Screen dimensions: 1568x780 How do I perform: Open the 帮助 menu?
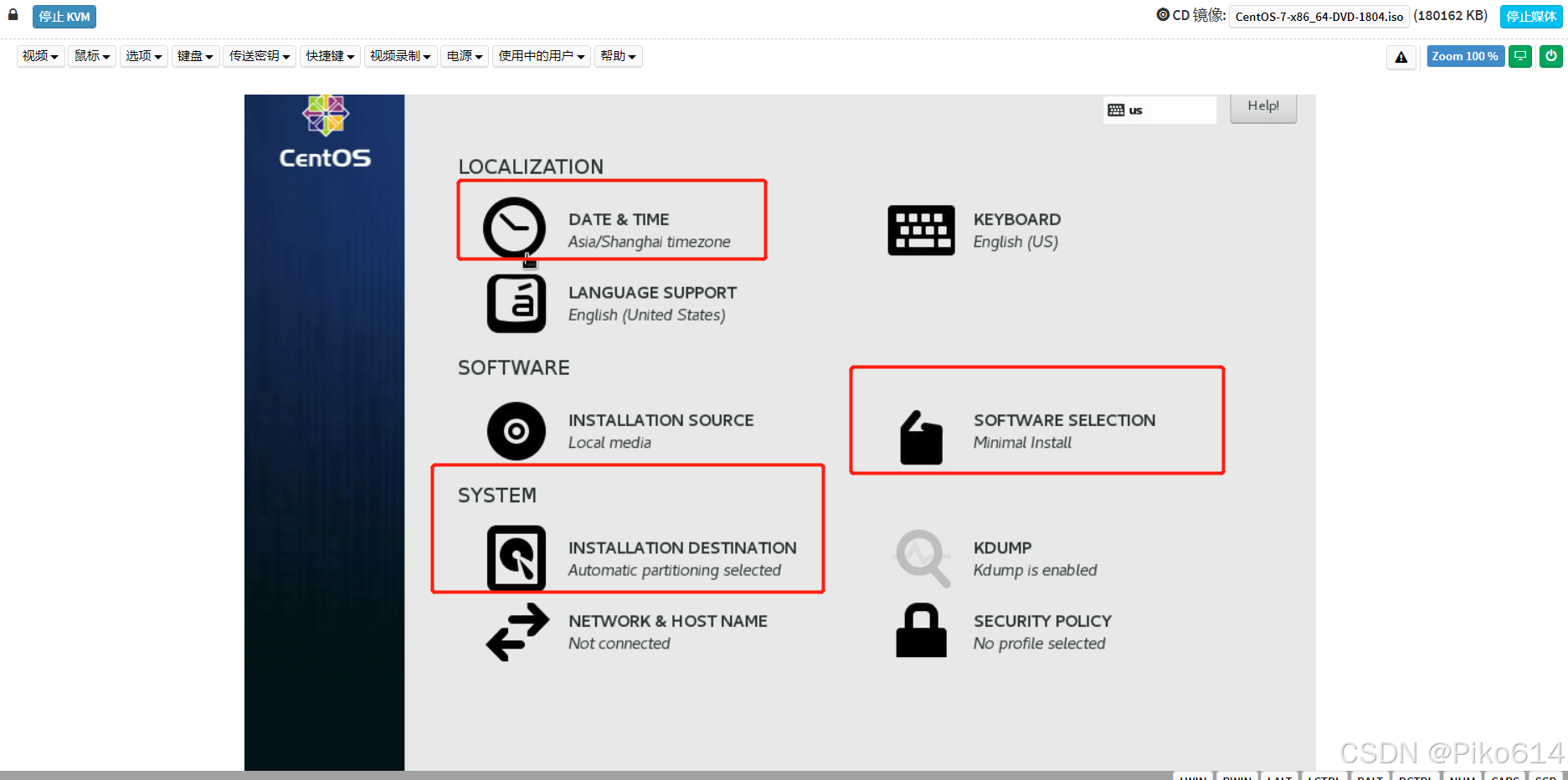[618, 56]
